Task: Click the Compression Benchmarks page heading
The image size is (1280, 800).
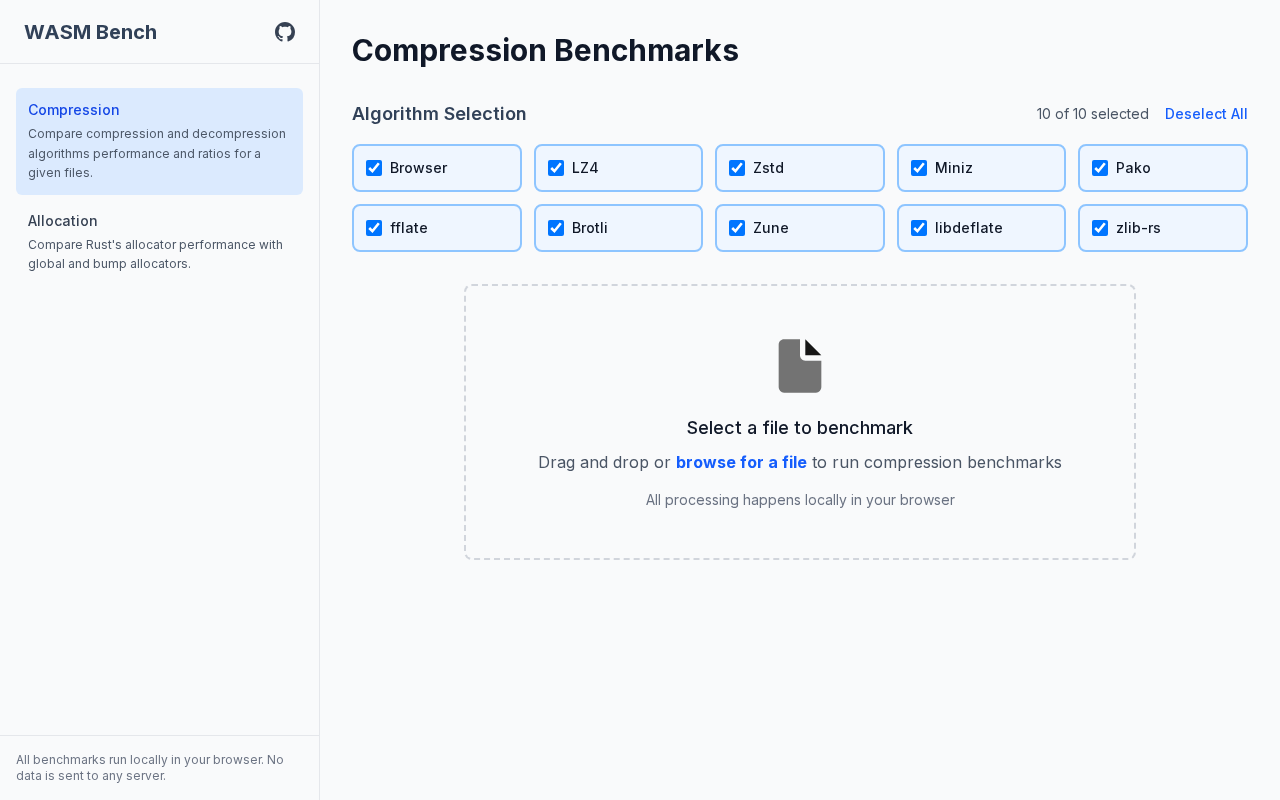Action: [545, 50]
